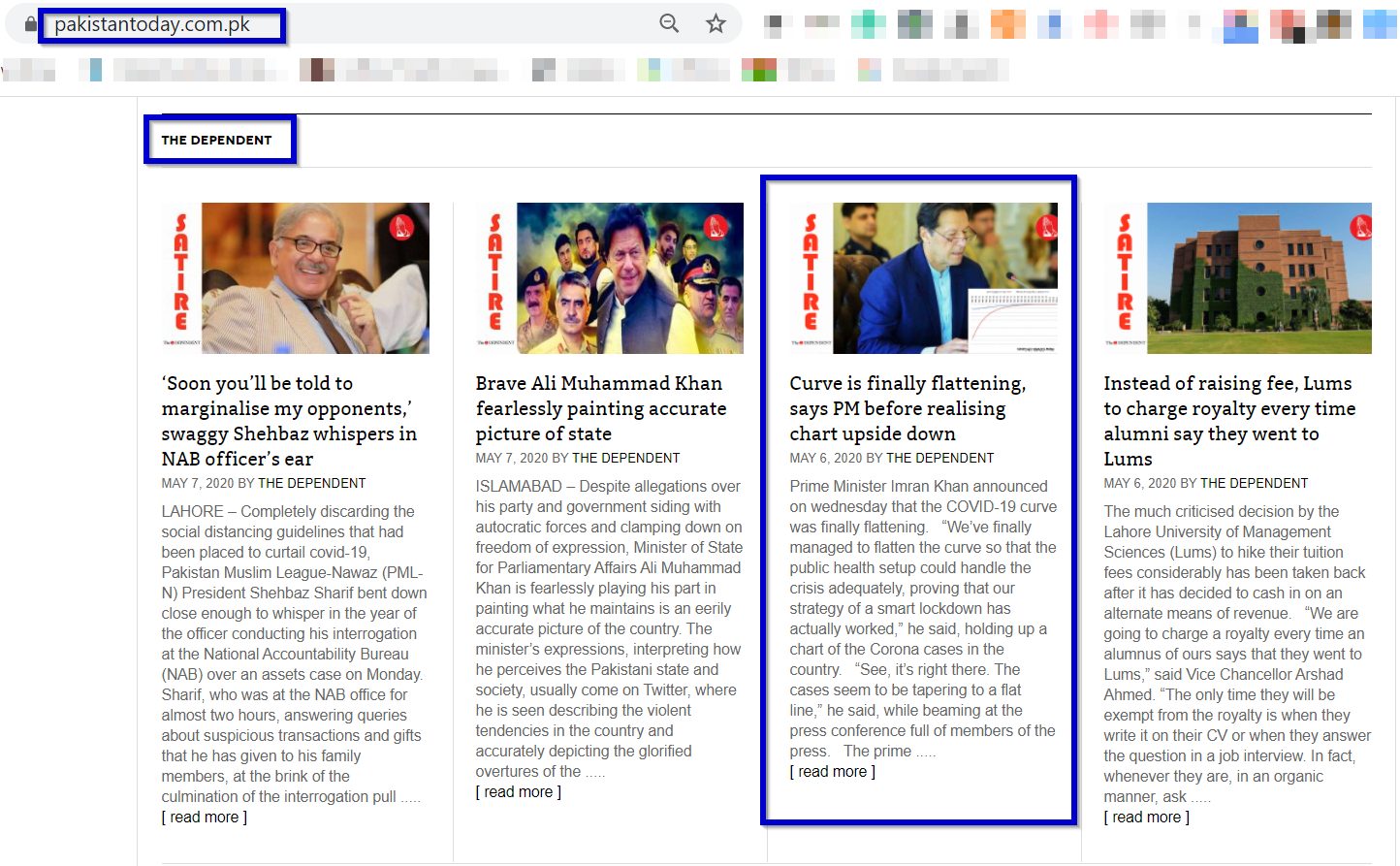Click the red logo badge on the Ali Muhammad Khan image
The height and width of the screenshot is (866, 1400).
[716, 228]
